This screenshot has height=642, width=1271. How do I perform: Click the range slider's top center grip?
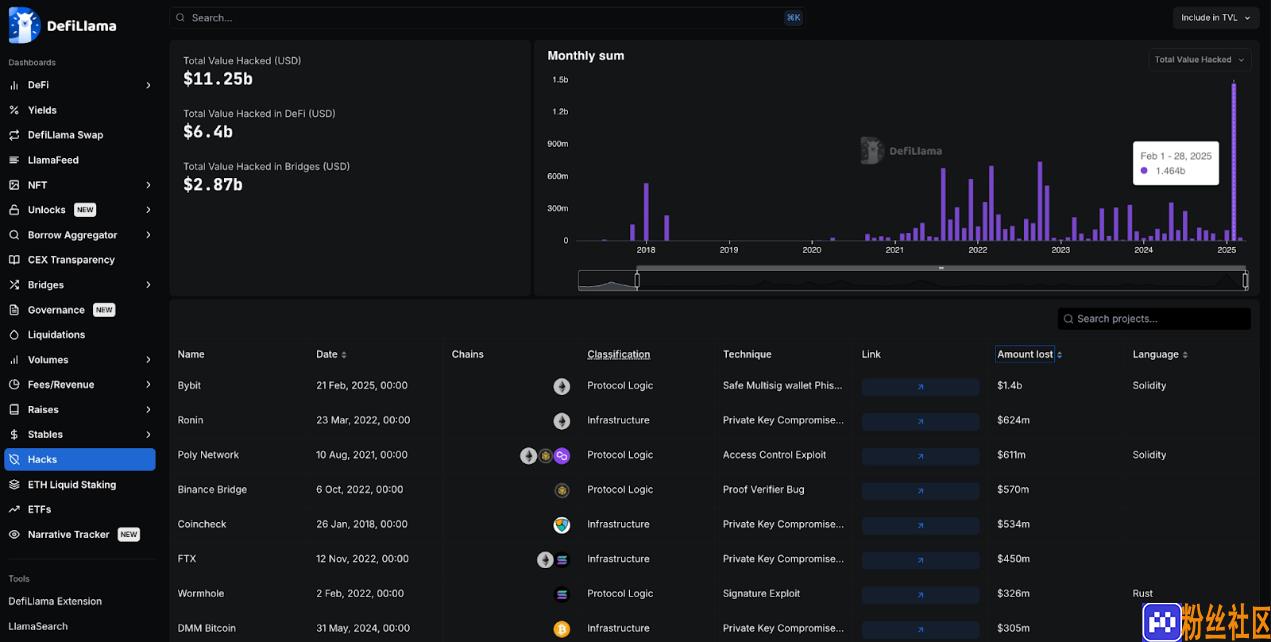pos(941,268)
